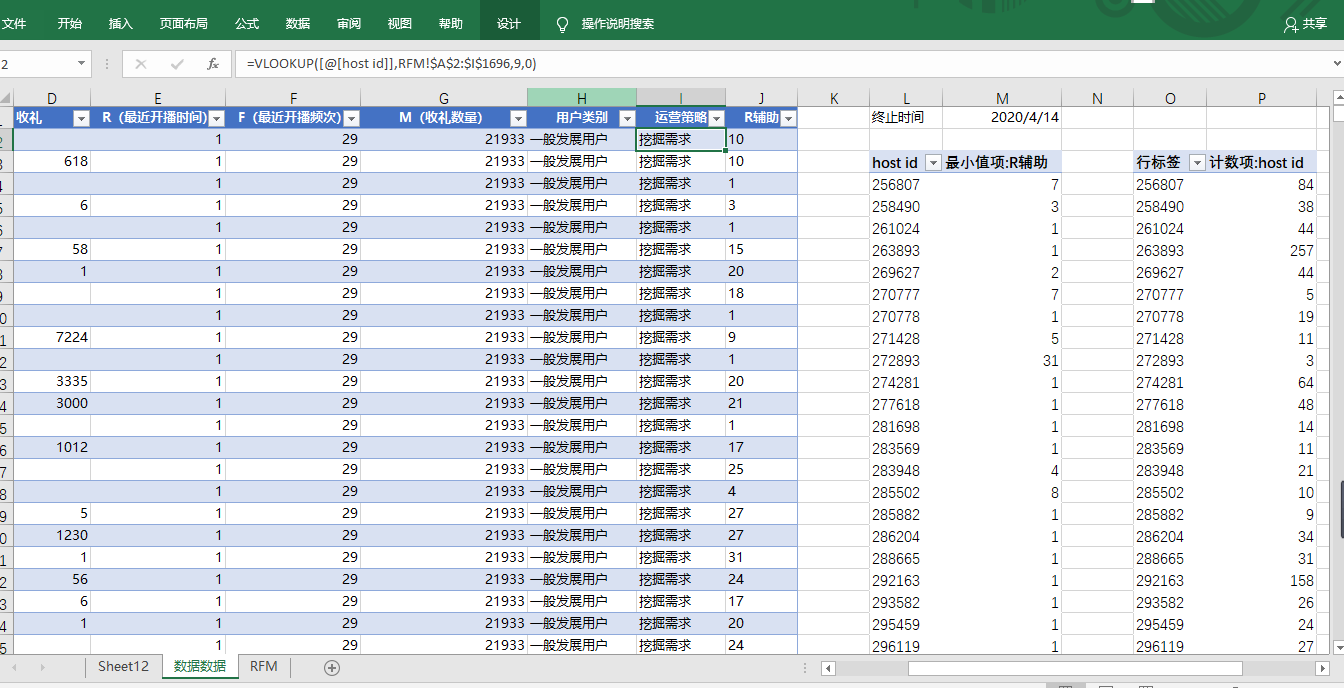
Task: Click the Enter checkmark icon in formula bar
Action: pos(177,64)
